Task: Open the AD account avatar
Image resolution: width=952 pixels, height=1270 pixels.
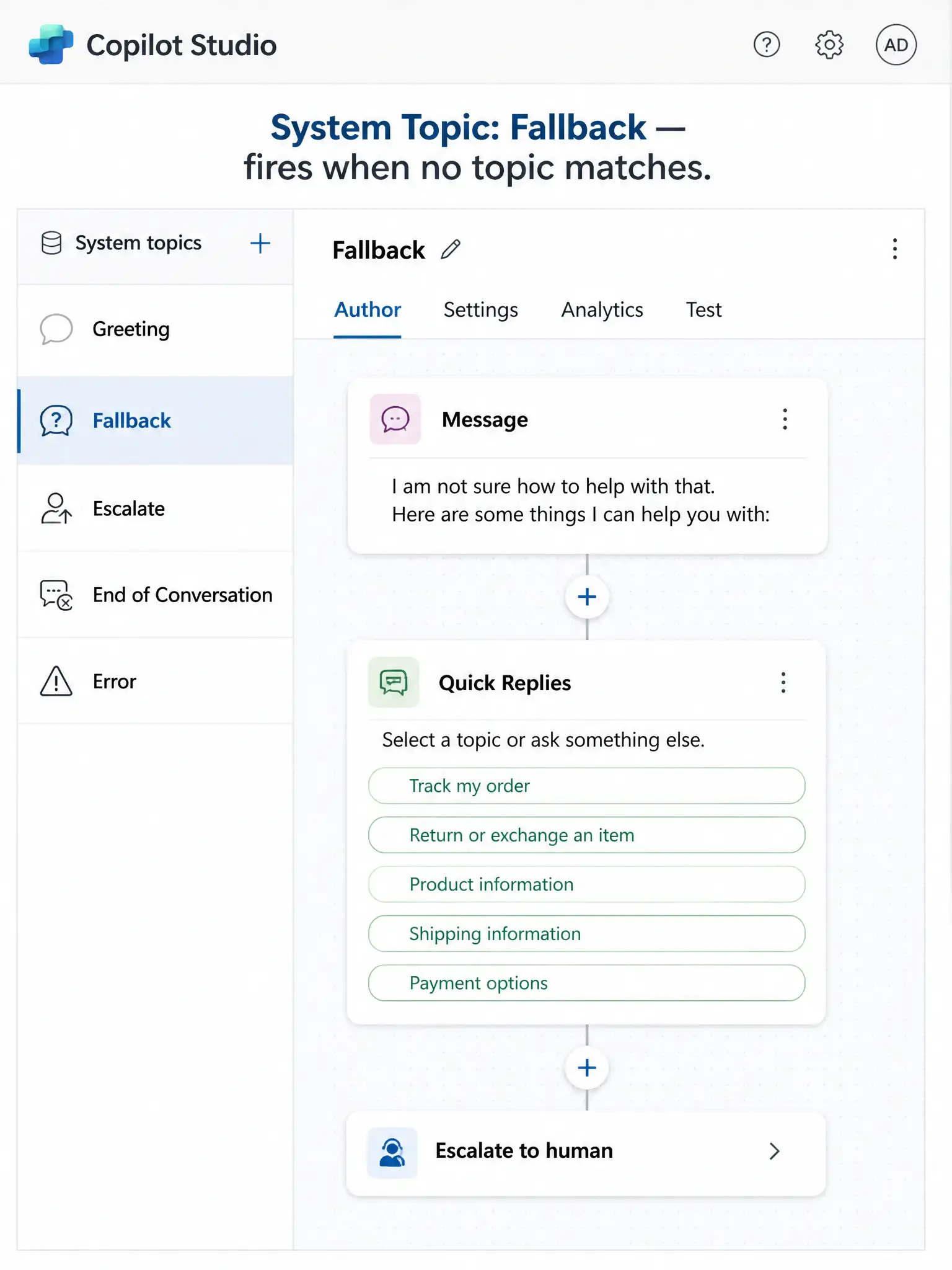Action: 896,45
